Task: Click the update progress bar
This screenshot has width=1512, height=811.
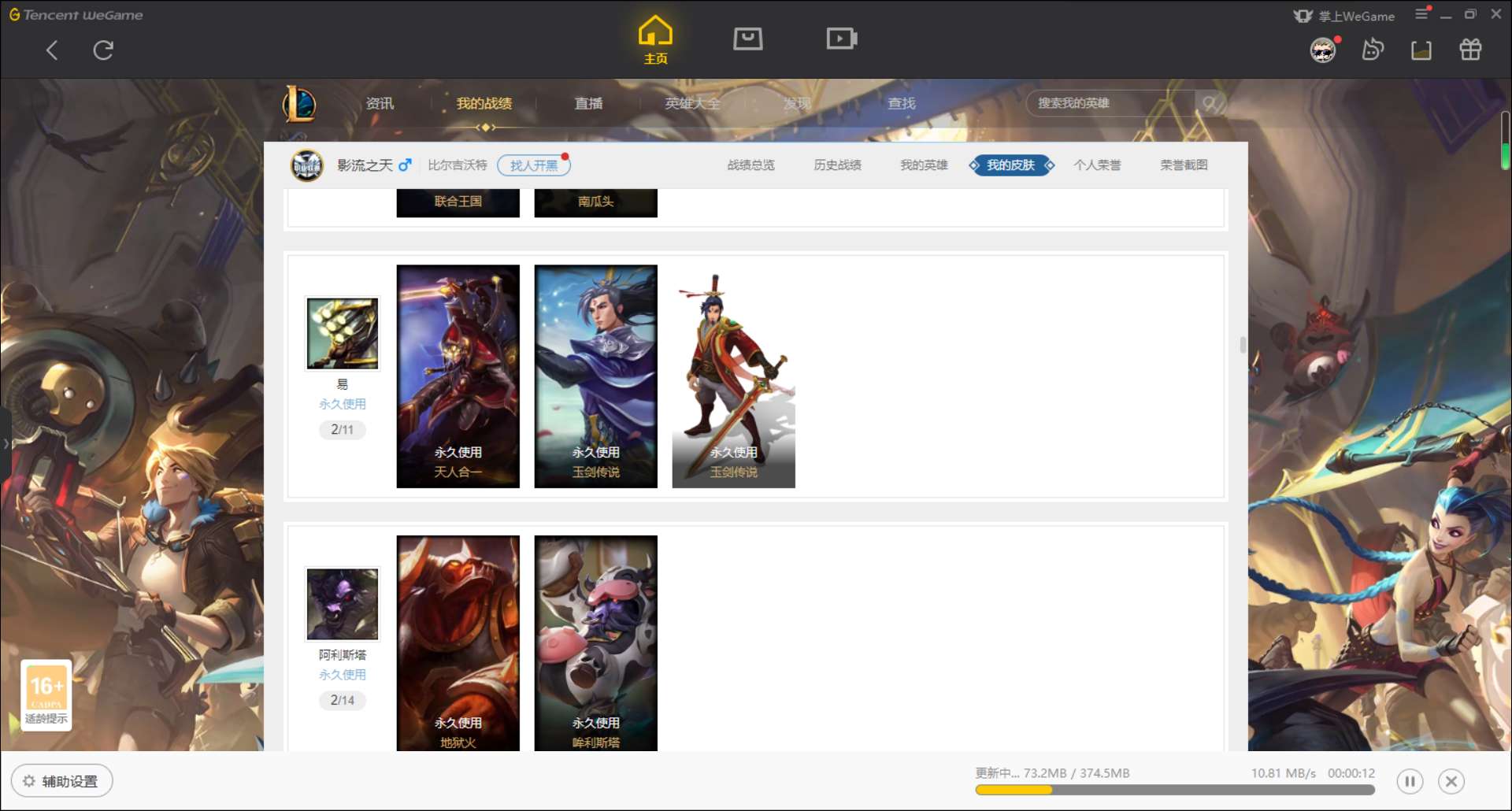Action: 1175,790
